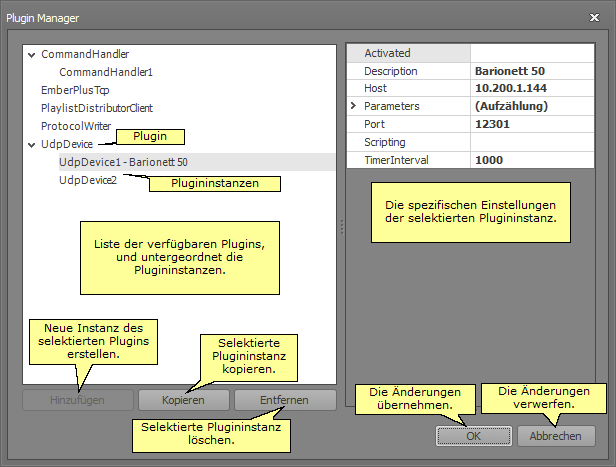Discard changes with Abbrechen

[x=556, y=436]
